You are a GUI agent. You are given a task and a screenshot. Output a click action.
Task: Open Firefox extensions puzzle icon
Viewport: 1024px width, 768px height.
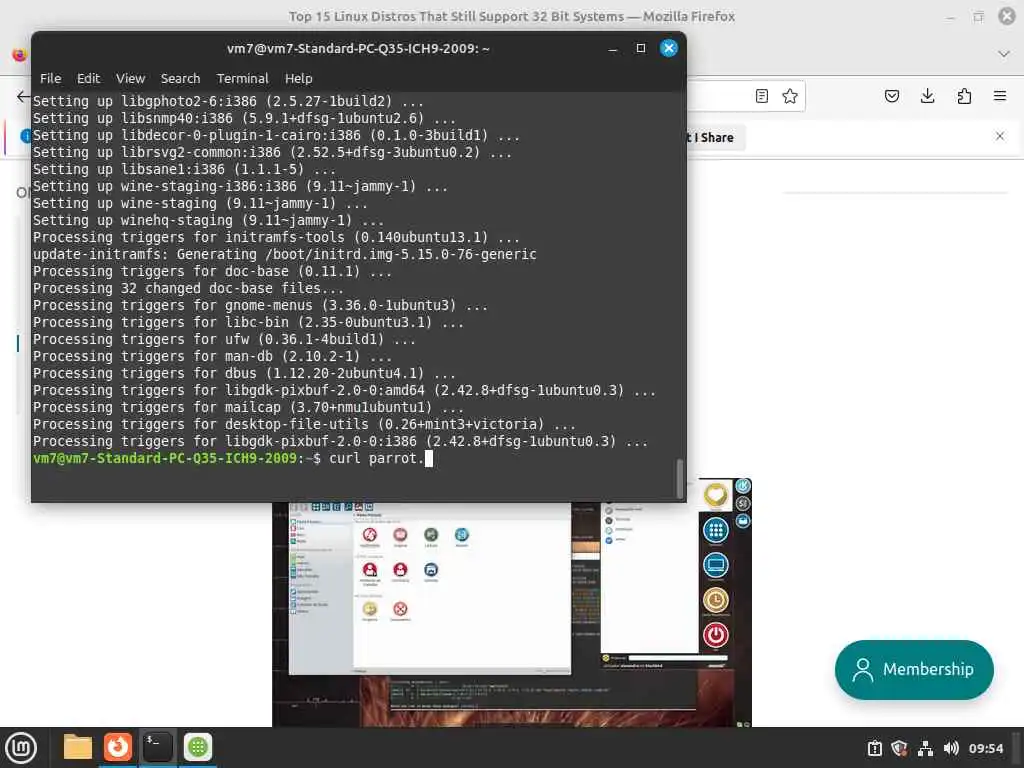(x=964, y=96)
